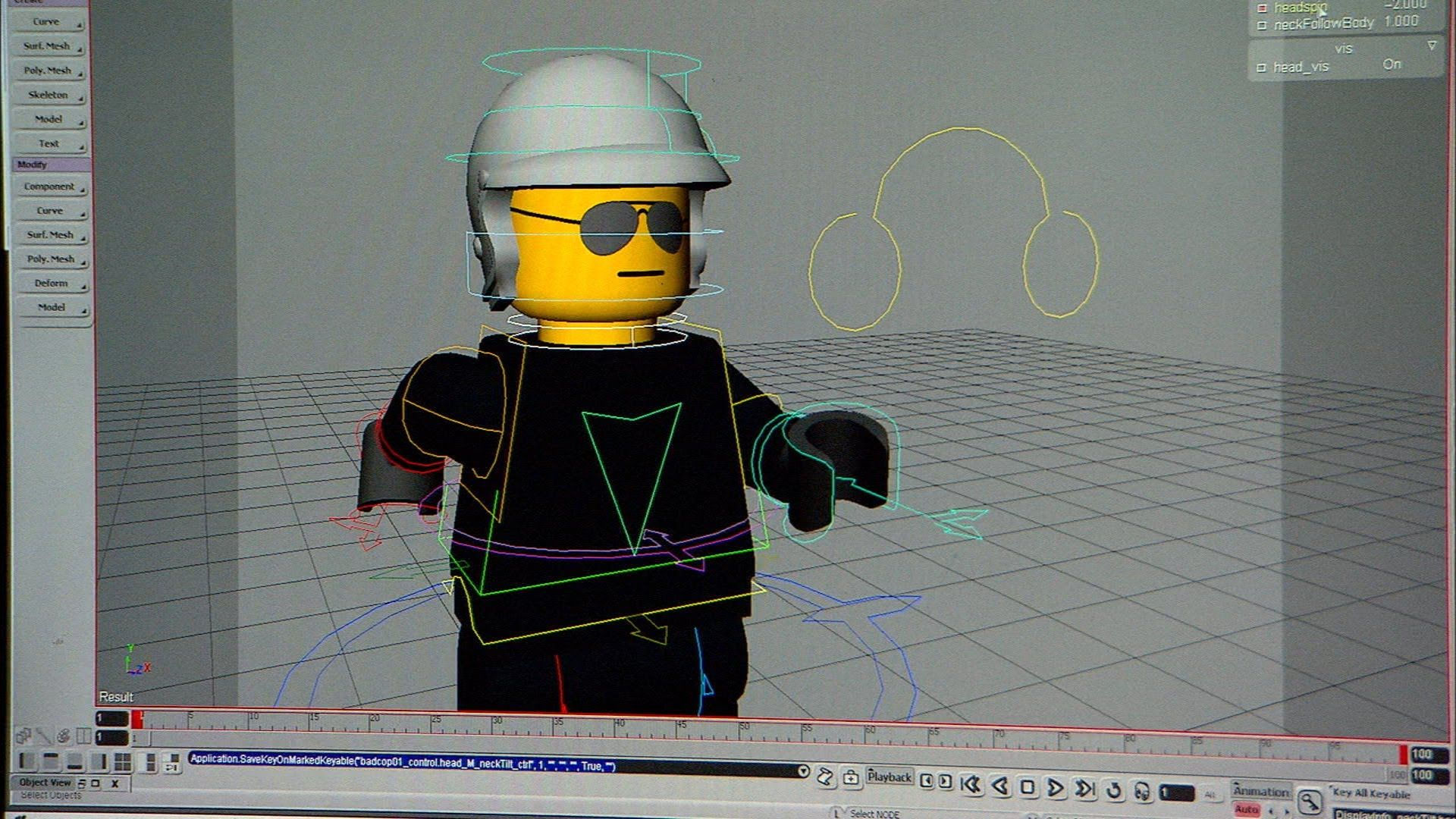1456x819 pixels.
Task: Go to the next keyframe arrow
Action: 1286,812
